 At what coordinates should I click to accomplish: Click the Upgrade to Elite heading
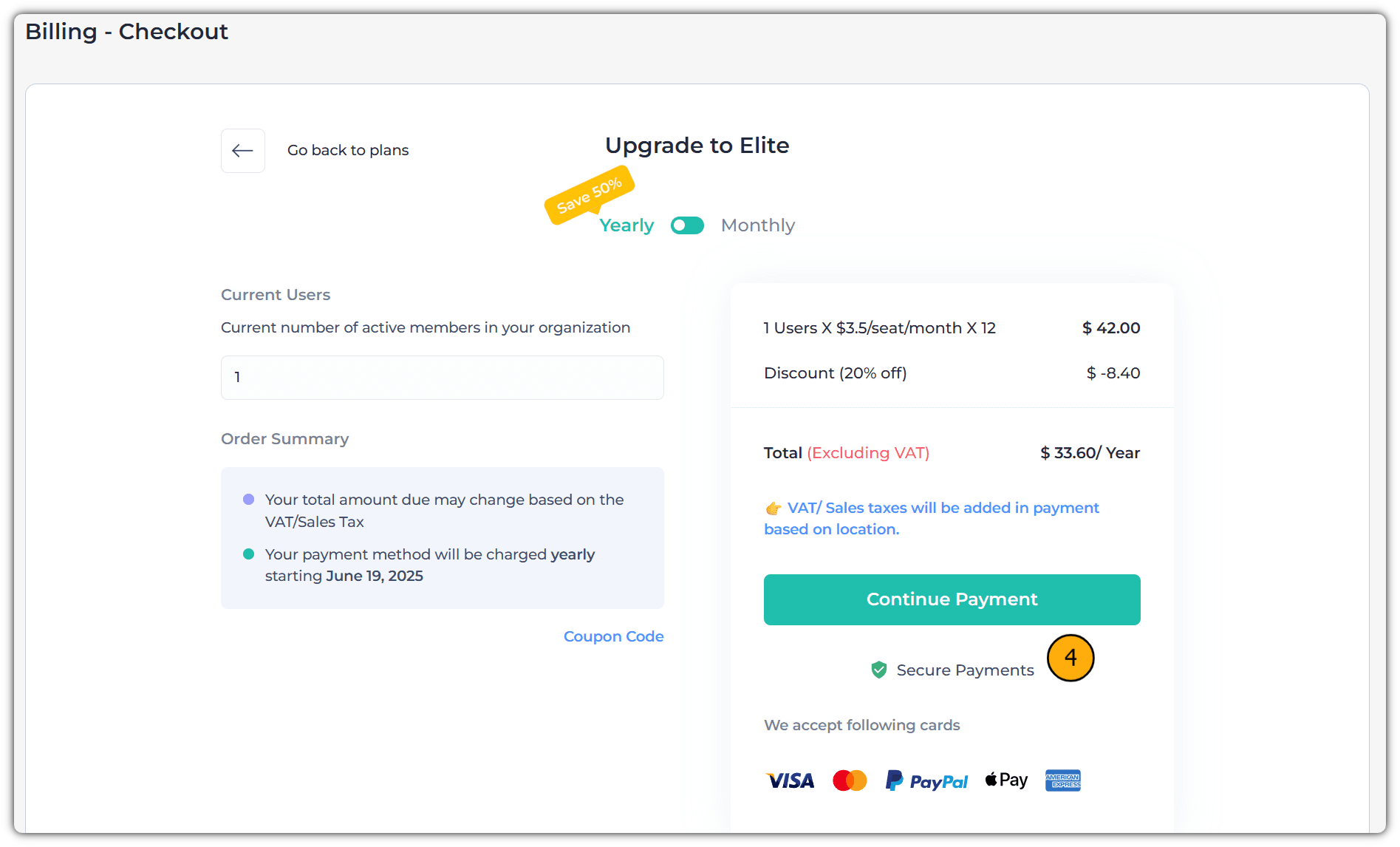(697, 146)
